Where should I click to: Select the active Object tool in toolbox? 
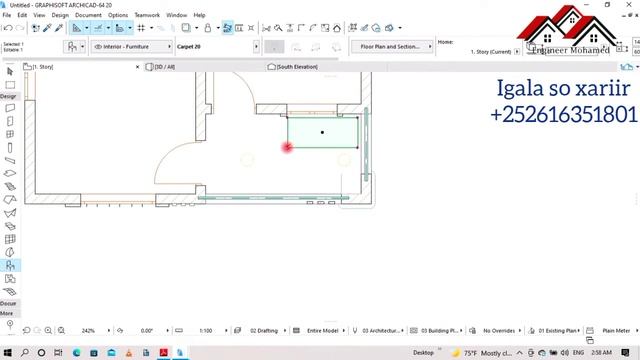pos(10,265)
